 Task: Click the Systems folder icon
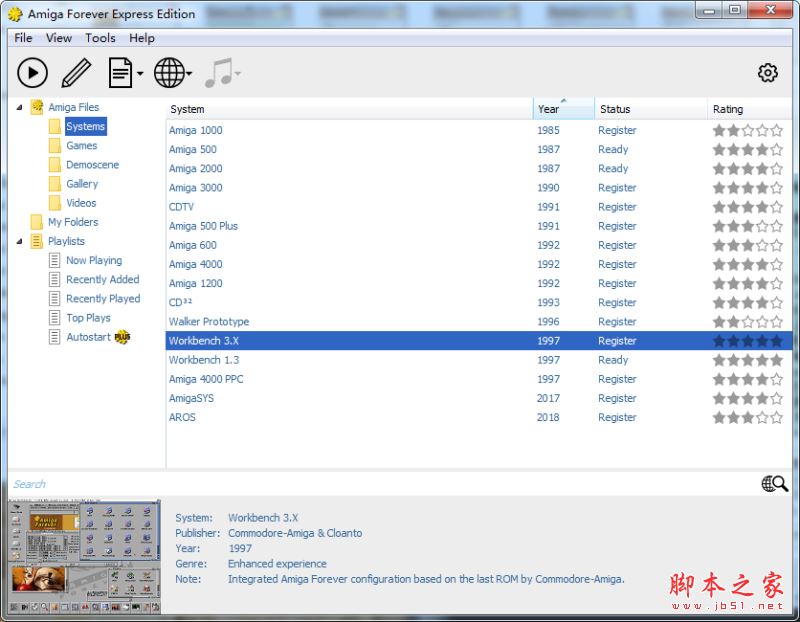pyautogui.click(x=55, y=126)
